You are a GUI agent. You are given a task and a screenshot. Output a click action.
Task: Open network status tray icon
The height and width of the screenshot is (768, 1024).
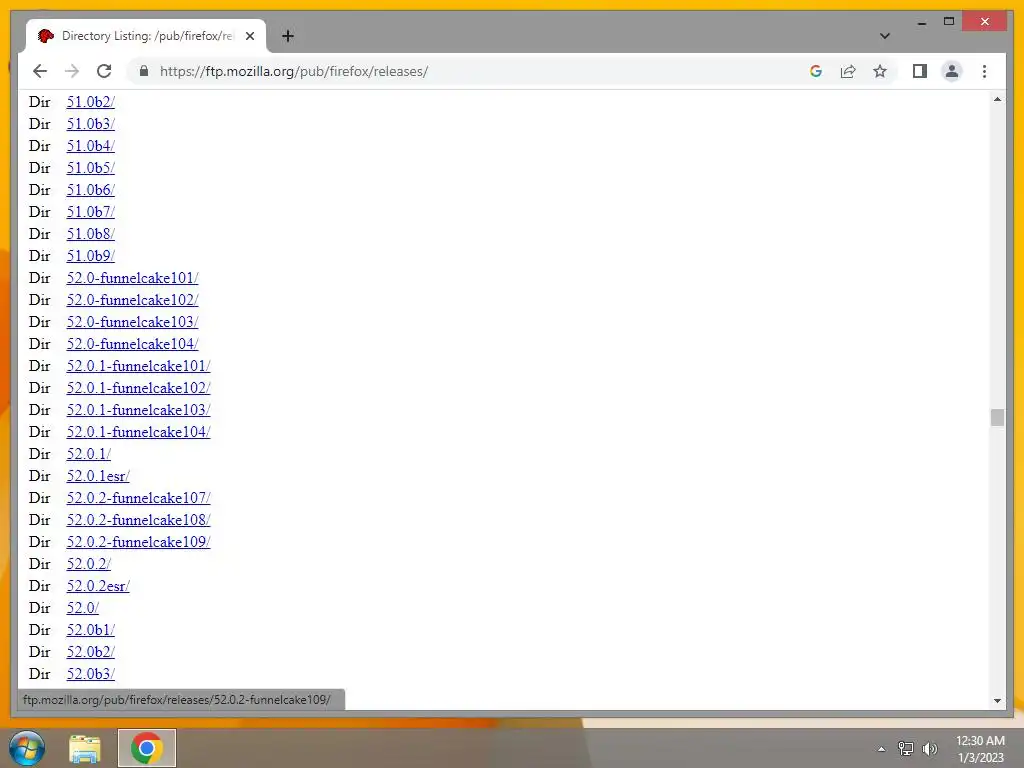[905, 749]
